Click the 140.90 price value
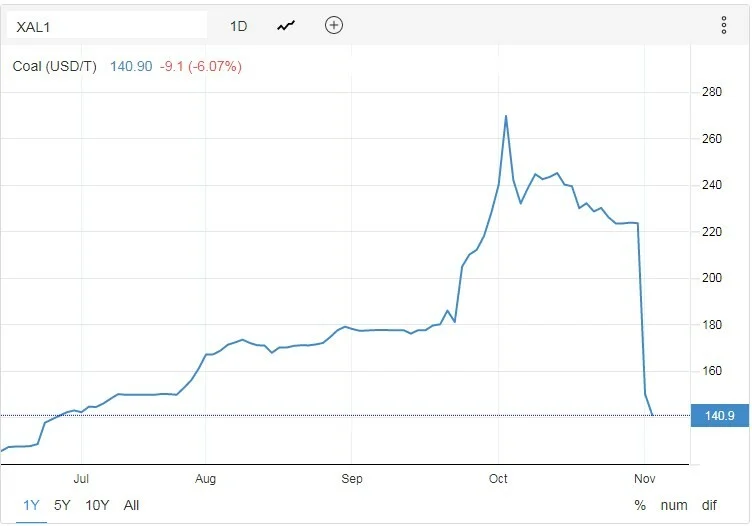 [131, 66]
